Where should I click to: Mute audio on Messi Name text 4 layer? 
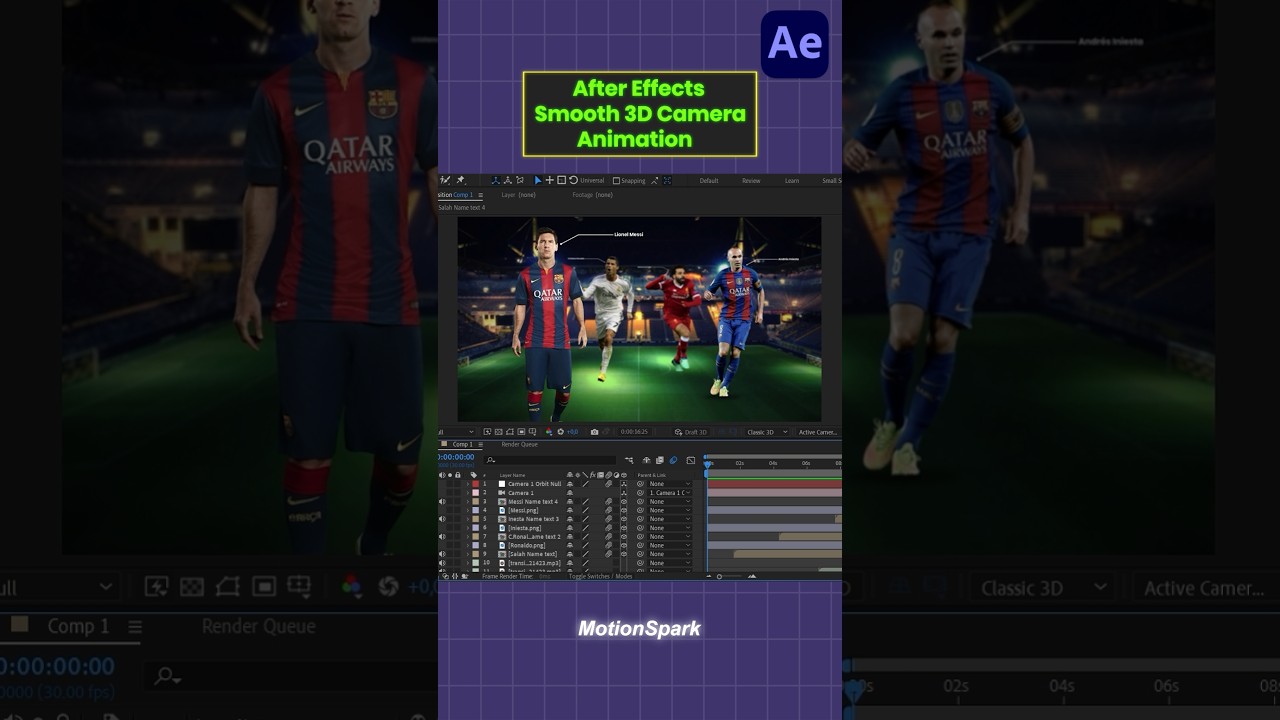coord(442,502)
